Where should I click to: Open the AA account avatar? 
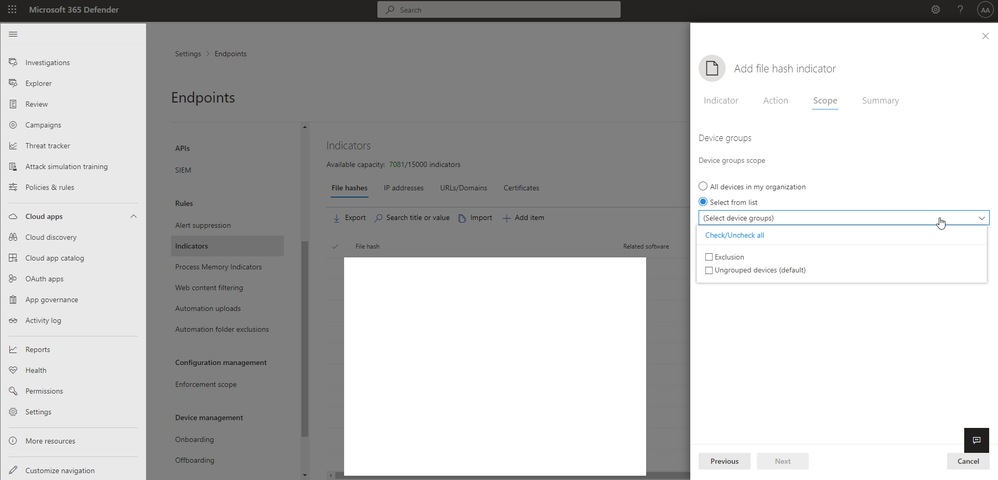[985, 10]
